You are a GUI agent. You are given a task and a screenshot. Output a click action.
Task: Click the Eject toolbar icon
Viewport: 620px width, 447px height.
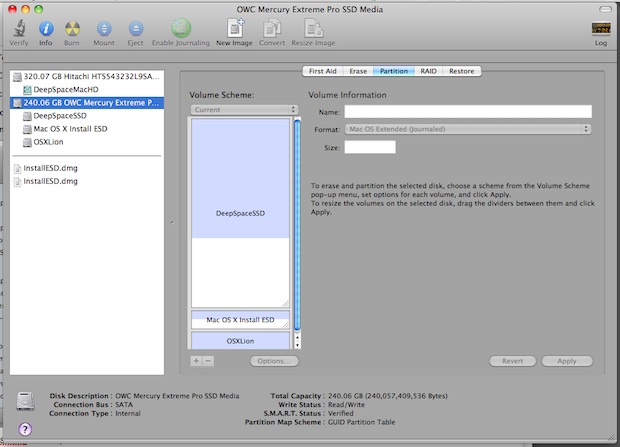point(136,29)
